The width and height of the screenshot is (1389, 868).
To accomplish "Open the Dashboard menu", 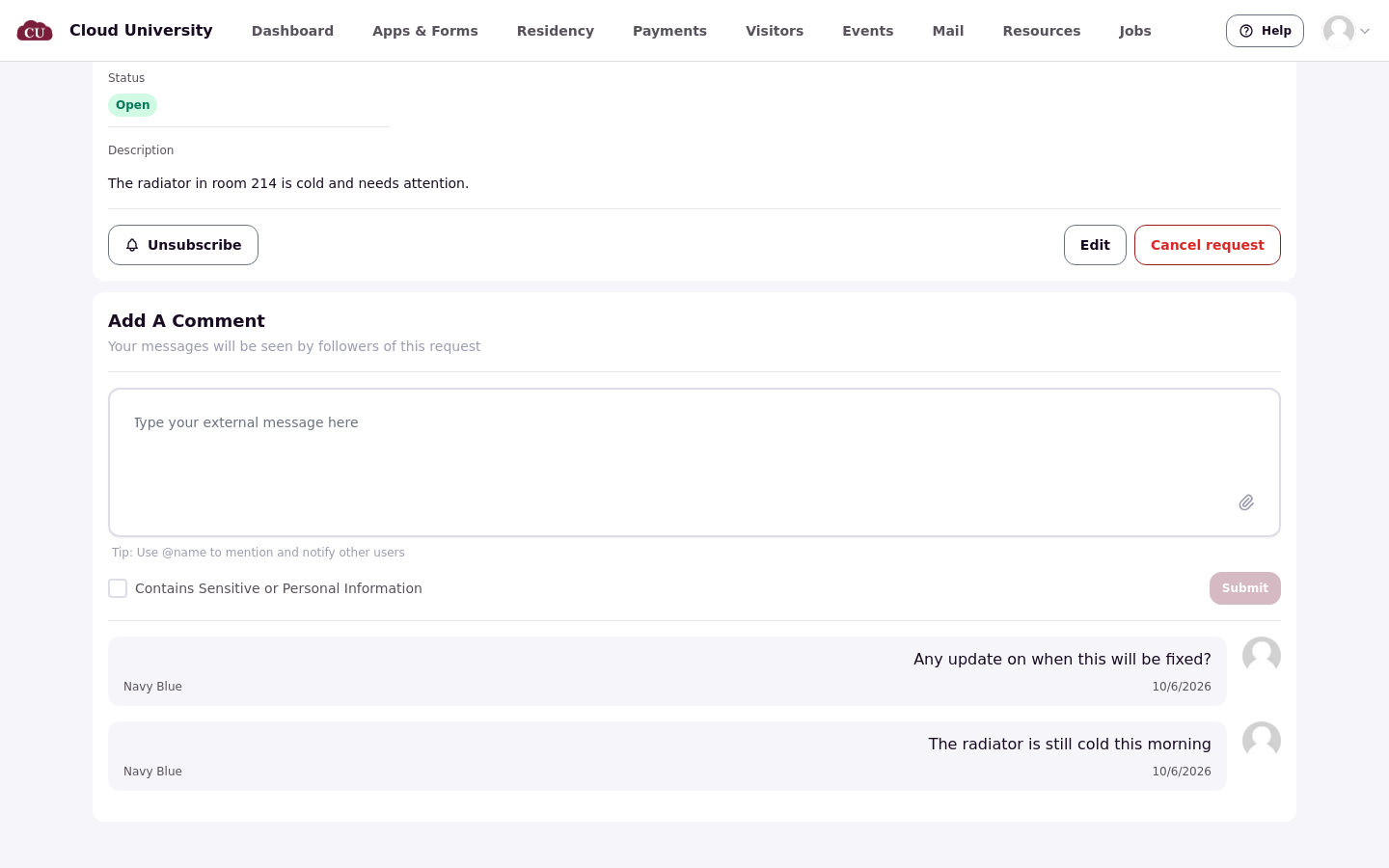I will click(292, 31).
